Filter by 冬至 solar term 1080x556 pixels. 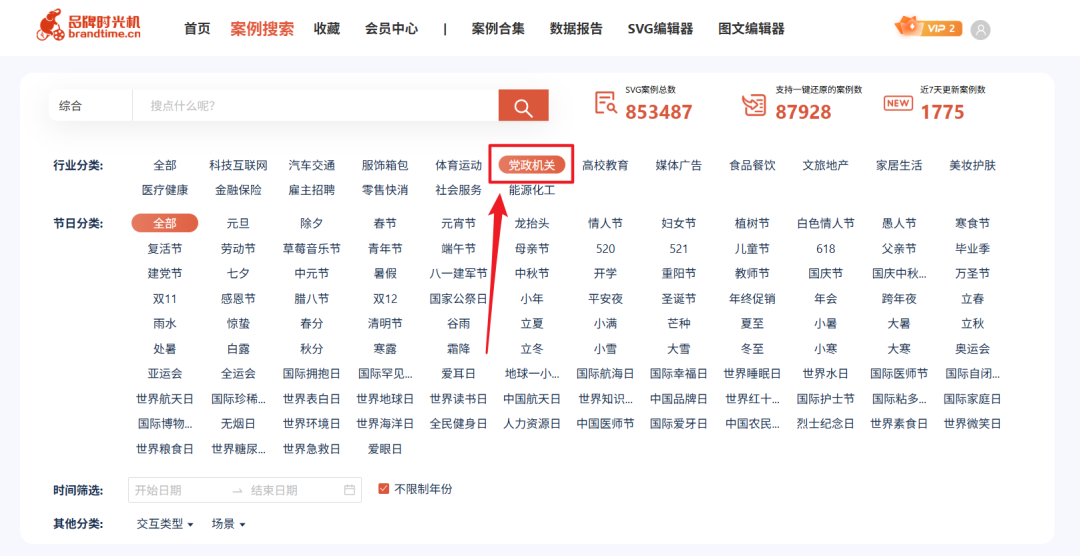coord(752,349)
